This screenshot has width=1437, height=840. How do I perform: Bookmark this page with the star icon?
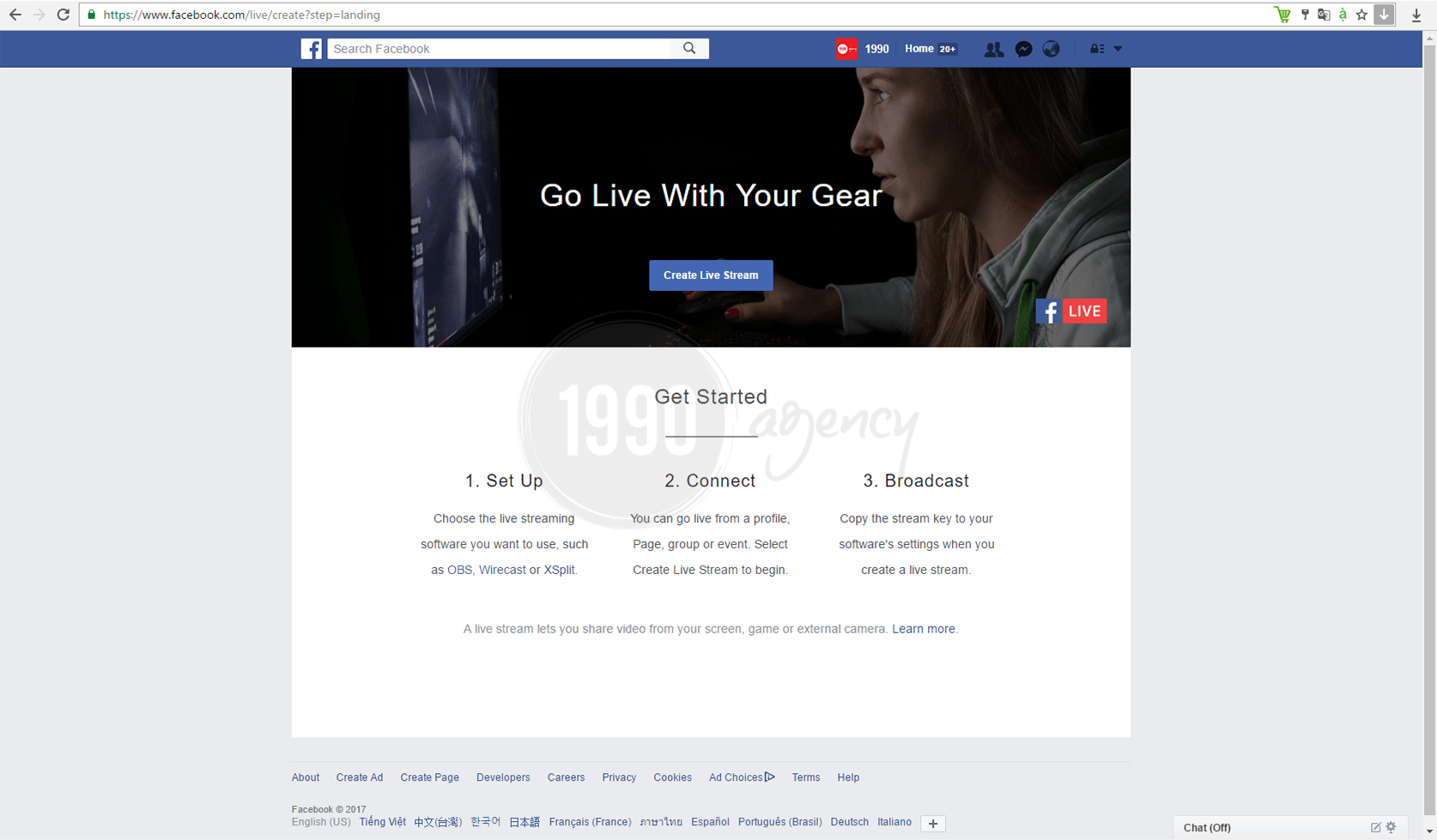[1361, 15]
